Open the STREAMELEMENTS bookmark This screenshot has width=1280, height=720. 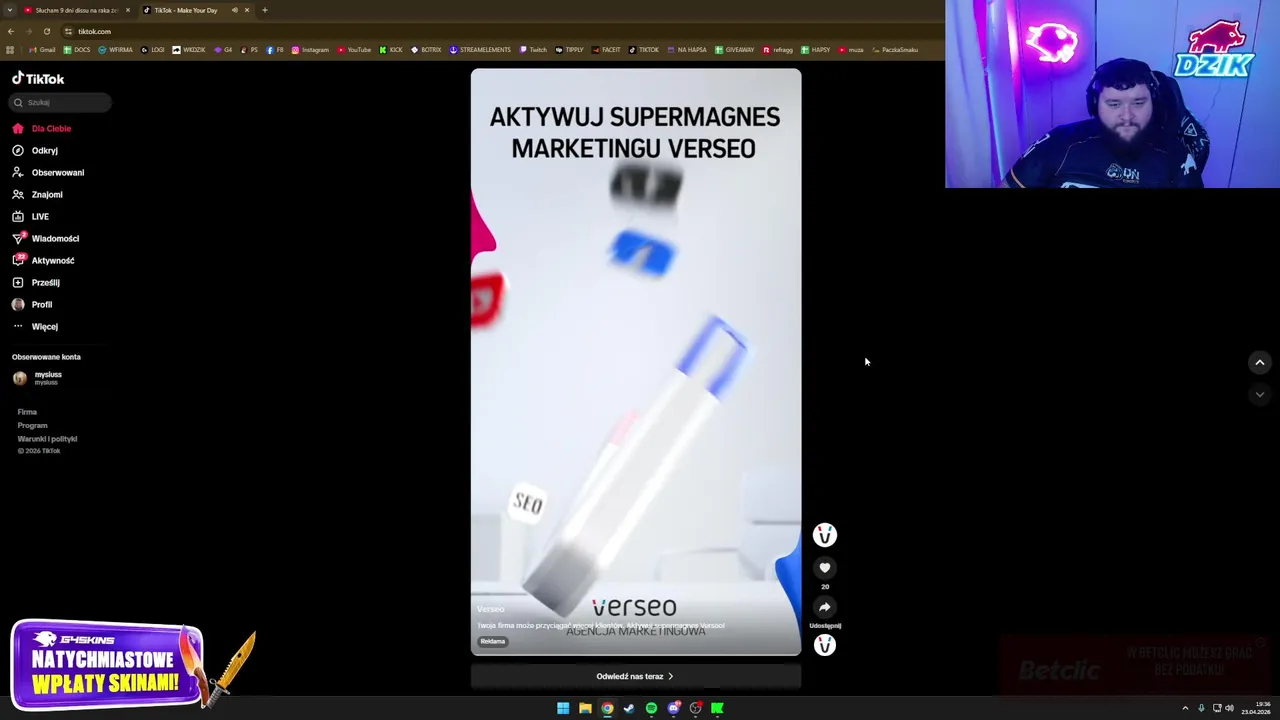pos(480,49)
